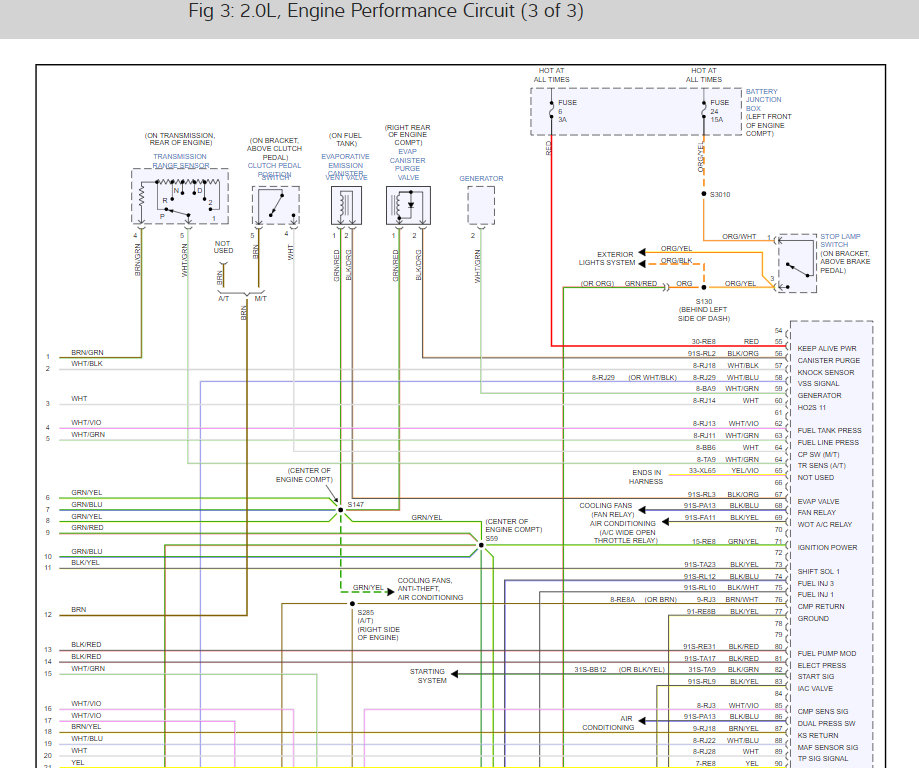Click the STARTING SYSTEM destination label
Screen dimensions: 919x780
tap(428, 676)
